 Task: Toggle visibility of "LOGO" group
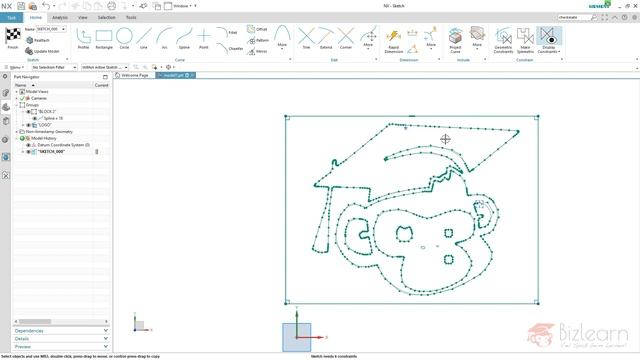(29, 125)
